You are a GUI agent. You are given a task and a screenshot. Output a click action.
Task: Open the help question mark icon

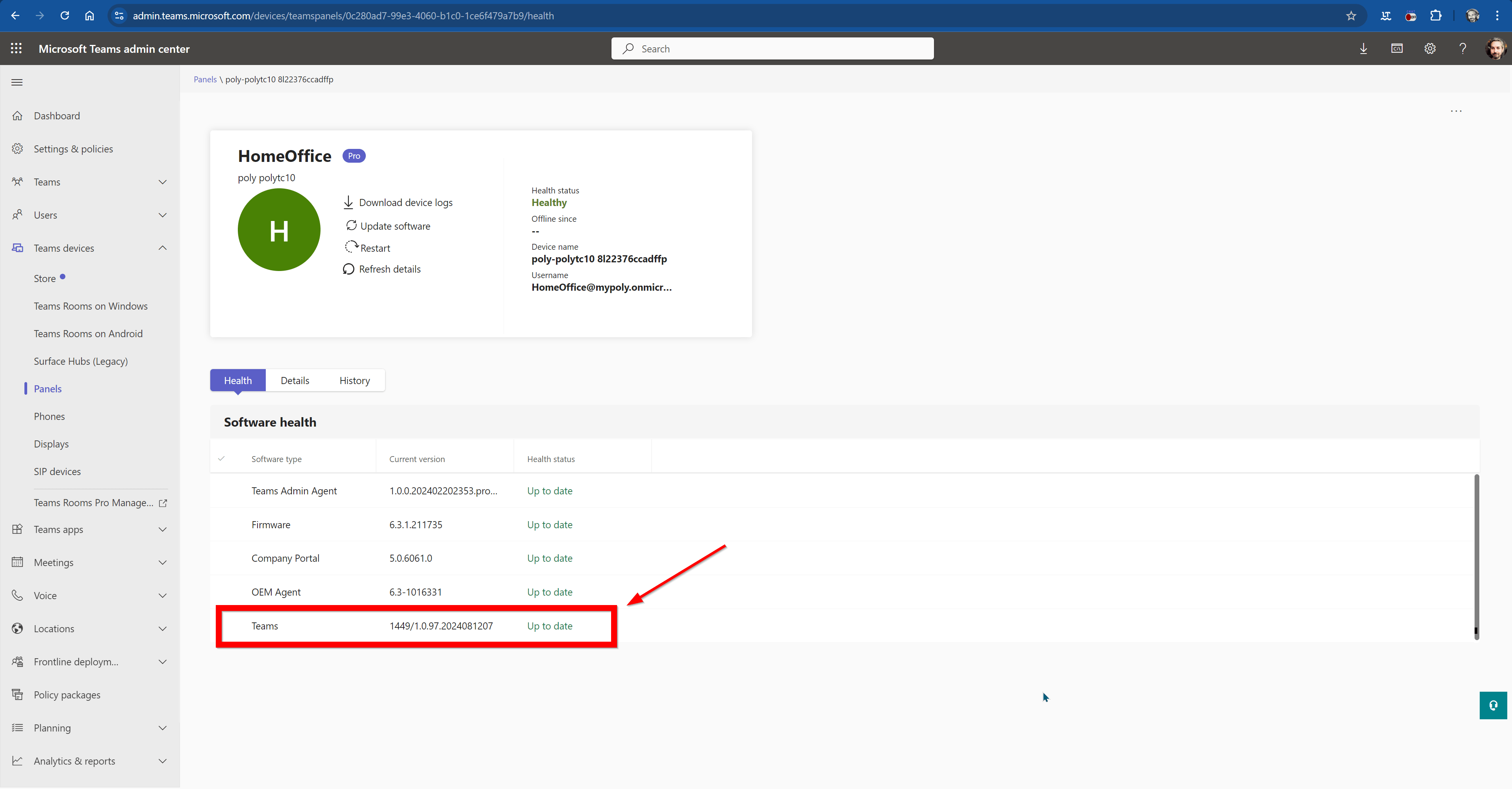tap(1463, 49)
